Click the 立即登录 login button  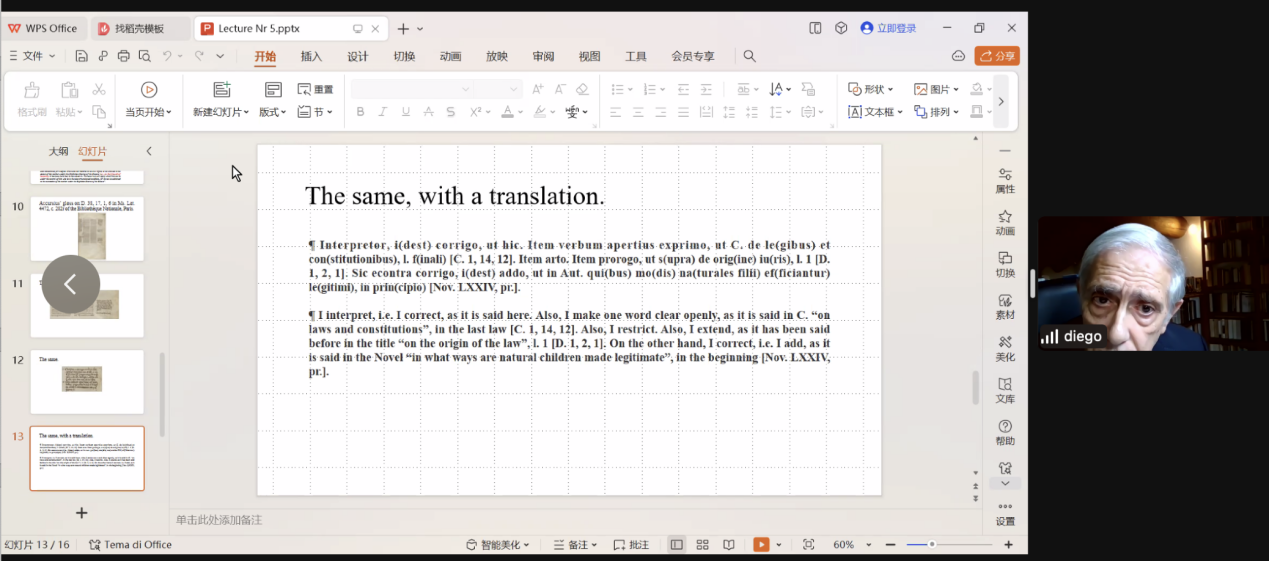tap(888, 28)
